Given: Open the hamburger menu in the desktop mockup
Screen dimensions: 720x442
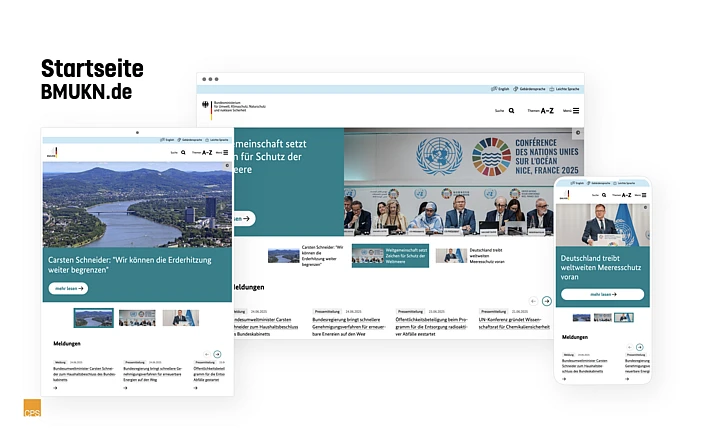Looking at the screenshot, I should coord(576,111).
